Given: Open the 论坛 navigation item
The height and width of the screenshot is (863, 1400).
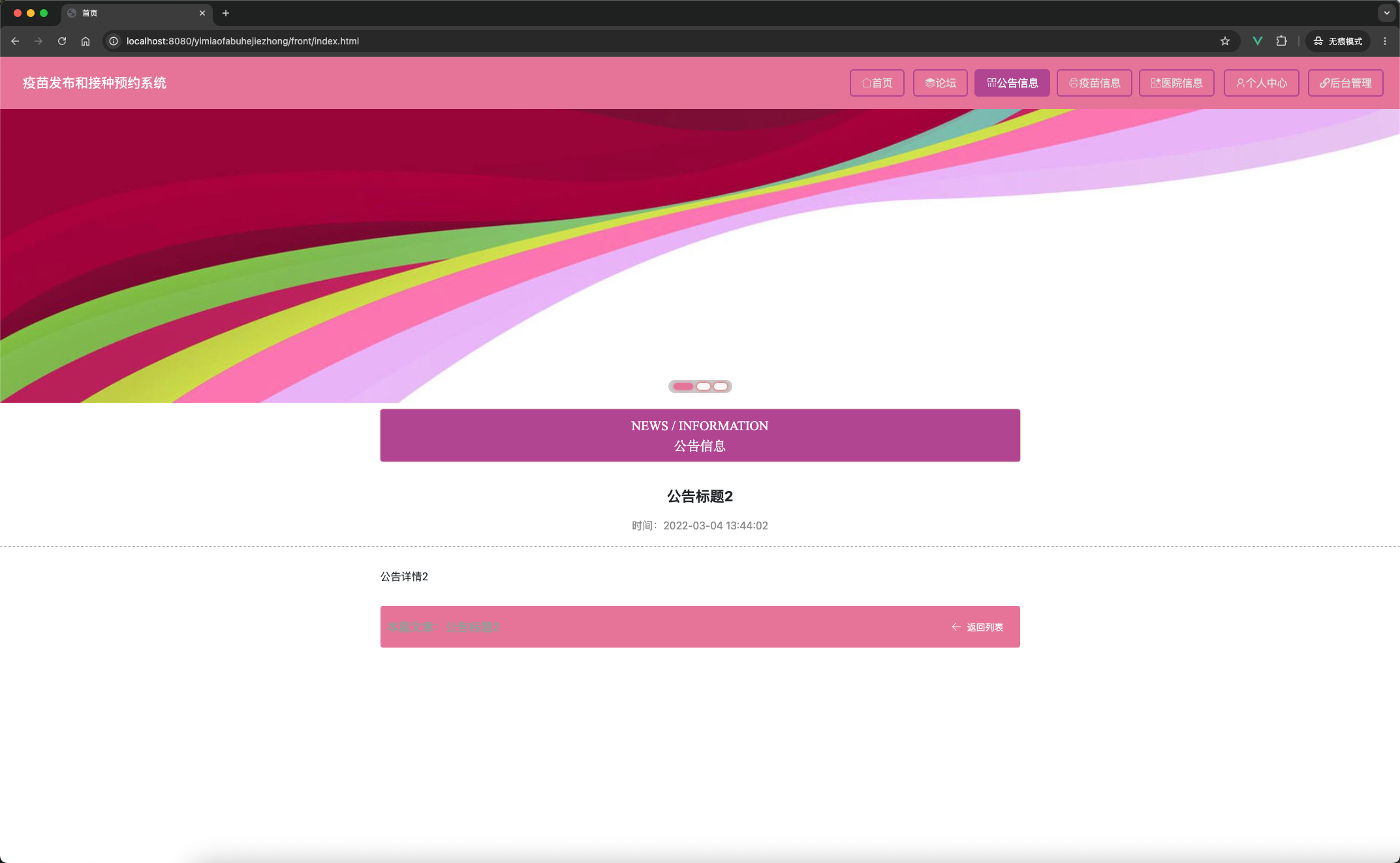Looking at the screenshot, I should pyautogui.click(x=941, y=83).
